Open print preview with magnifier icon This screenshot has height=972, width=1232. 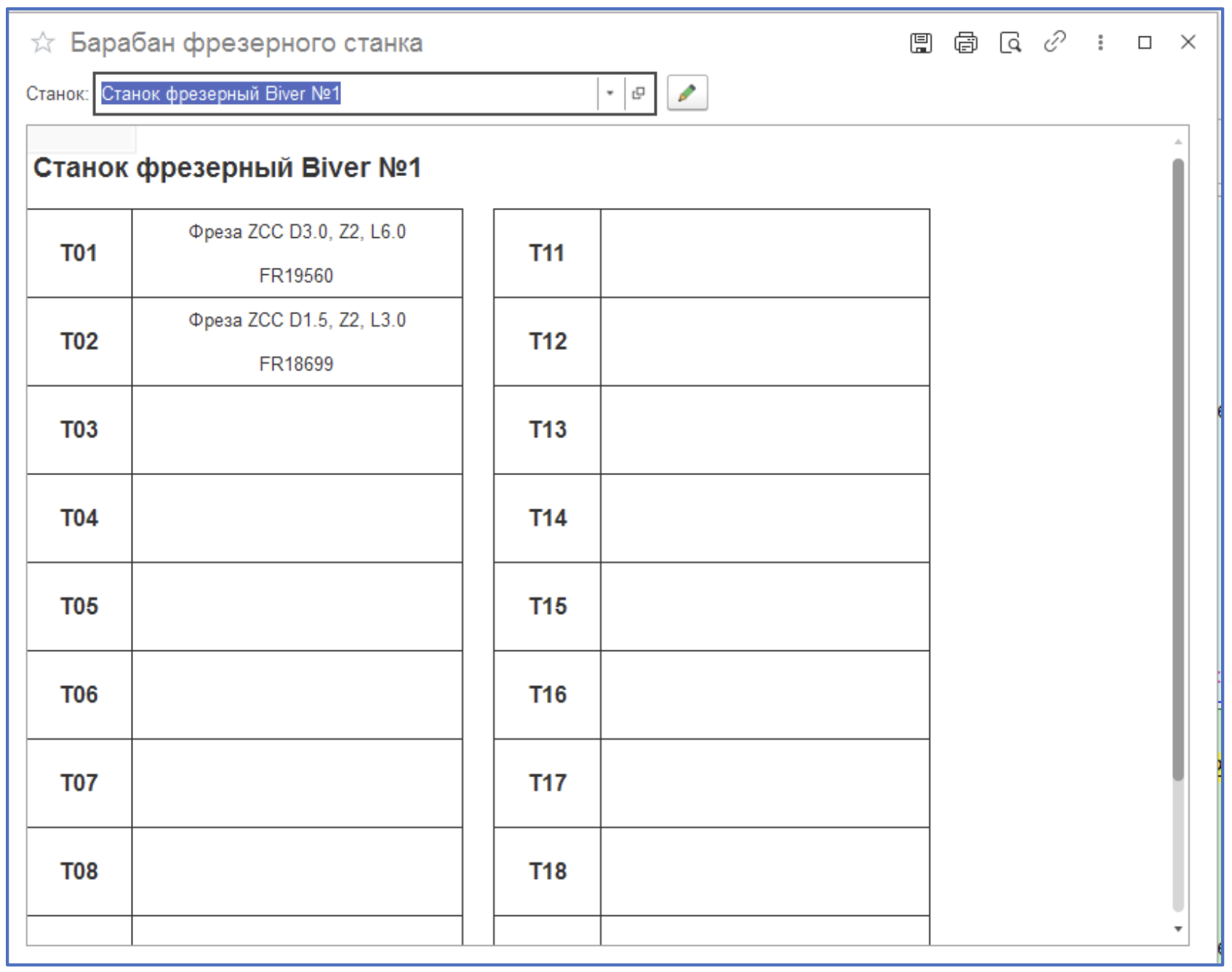coord(1010,43)
